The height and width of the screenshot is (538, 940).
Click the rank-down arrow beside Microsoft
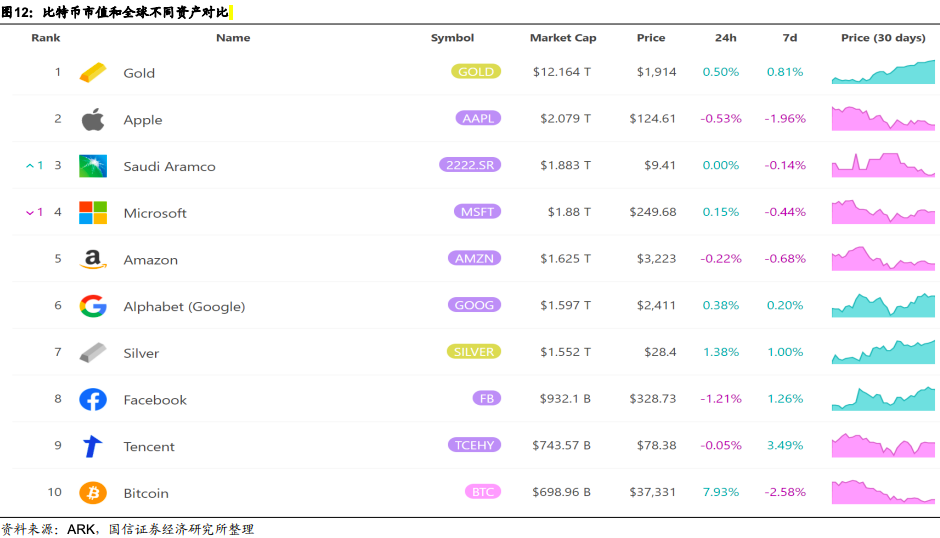pyautogui.click(x=29, y=212)
